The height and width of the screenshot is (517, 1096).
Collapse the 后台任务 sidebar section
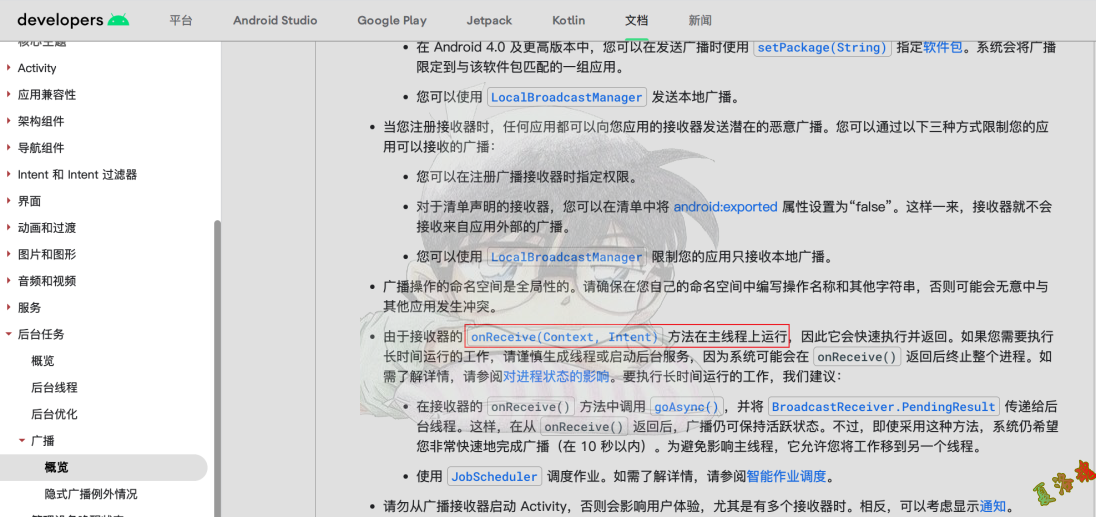click(9, 334)
